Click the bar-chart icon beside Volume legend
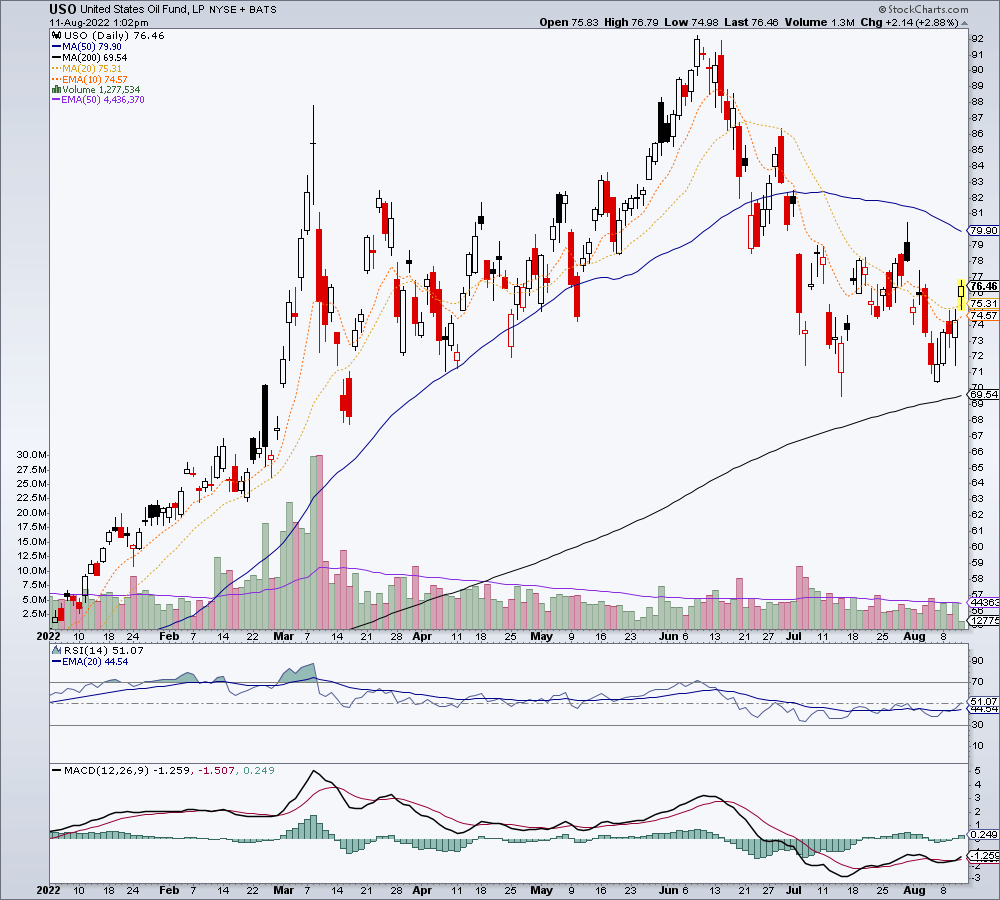The image size is (1000, 900). [57, 90]
